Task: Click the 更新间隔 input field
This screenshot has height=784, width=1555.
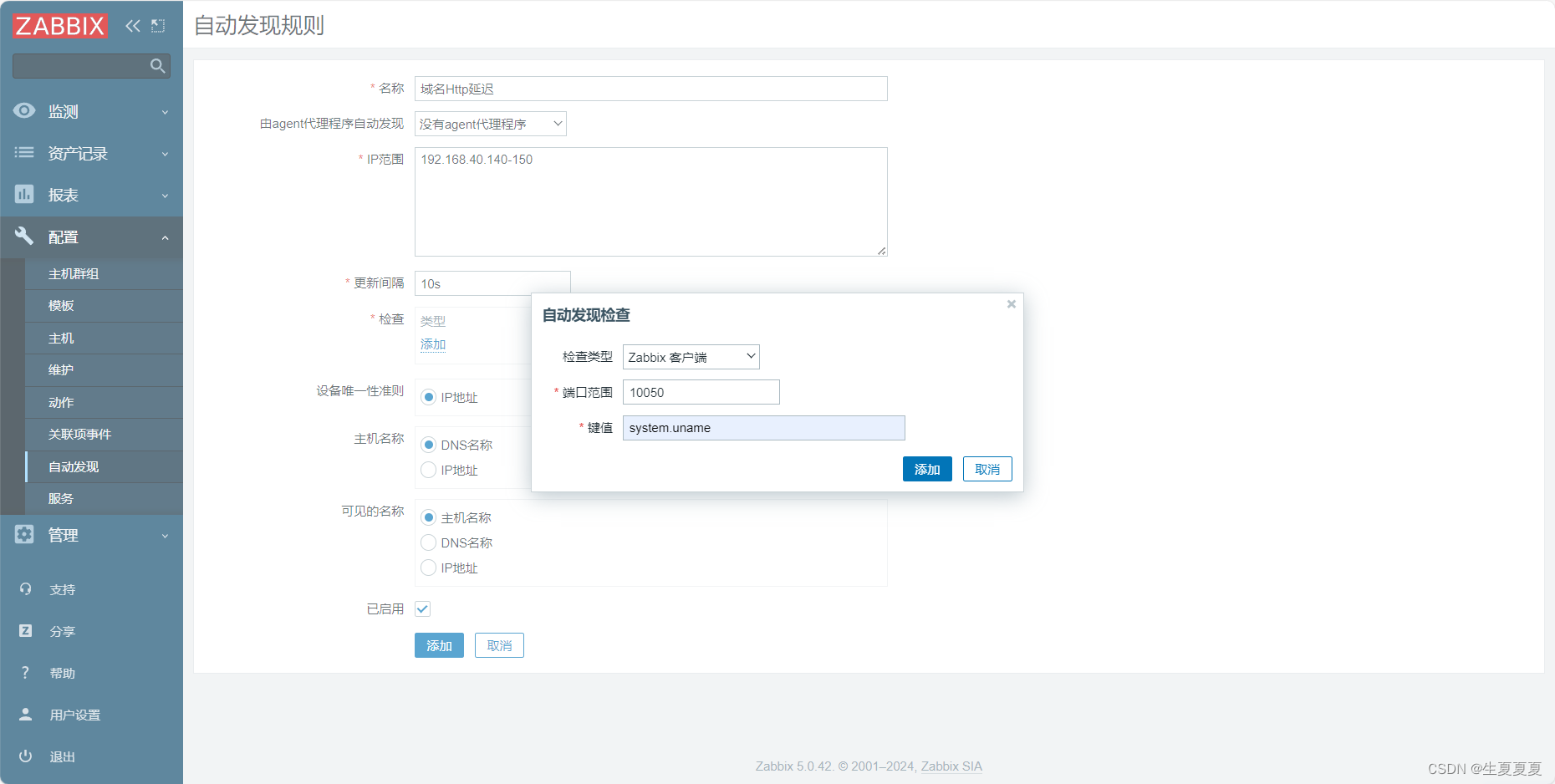Action: pos(492,283)
